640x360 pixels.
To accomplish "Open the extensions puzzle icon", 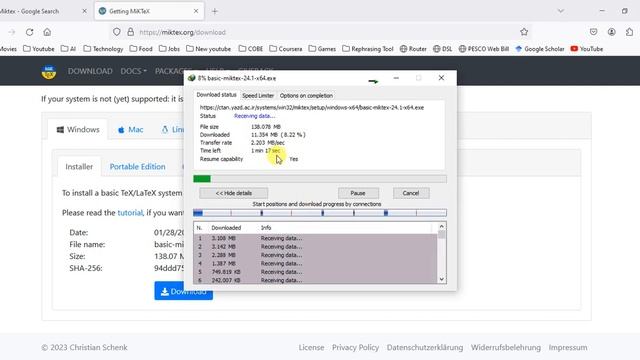I will pos(629,32).
